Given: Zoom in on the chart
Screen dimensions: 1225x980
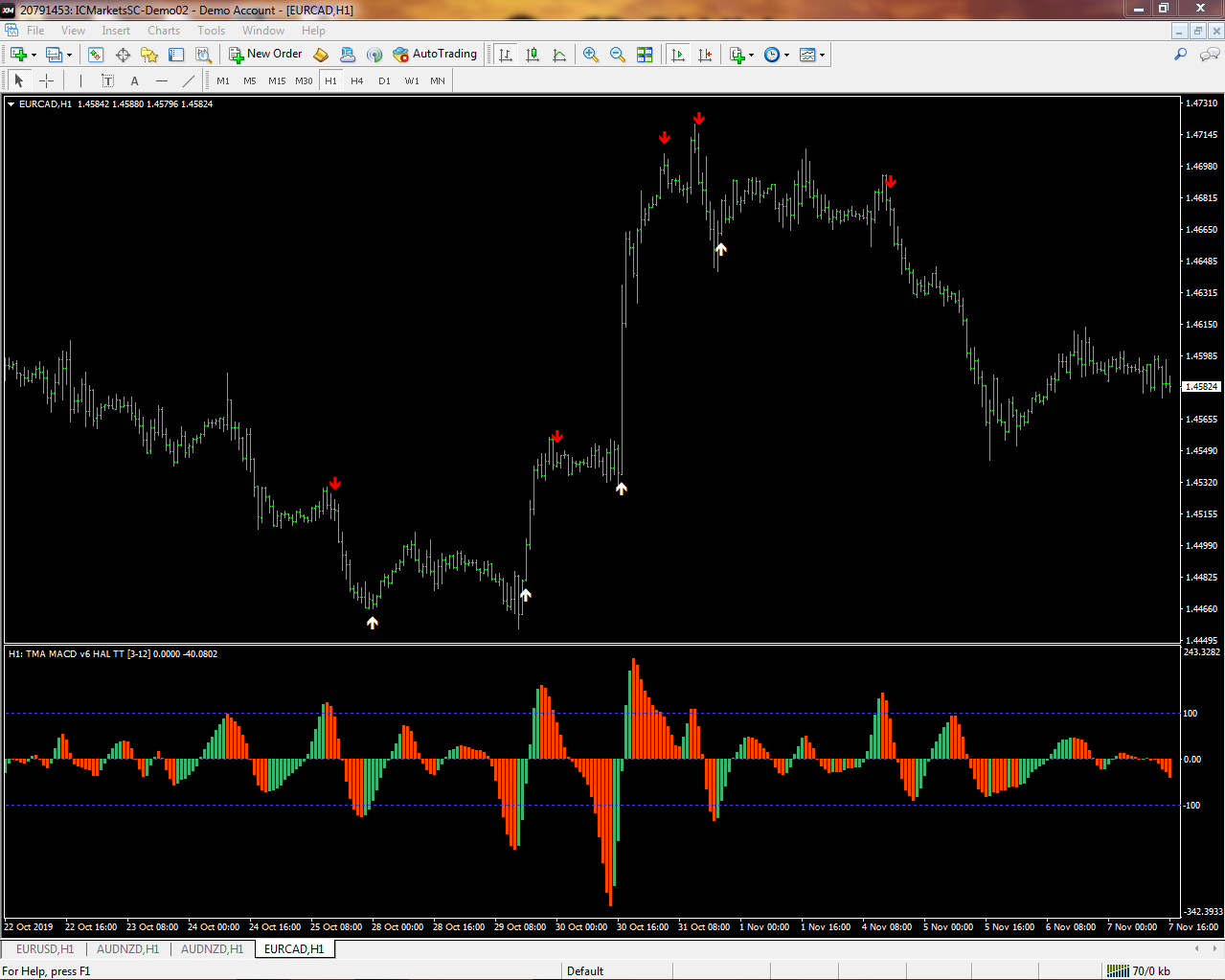Looking at the screenshot, I should pyautogui.click(x=591, y=55).
